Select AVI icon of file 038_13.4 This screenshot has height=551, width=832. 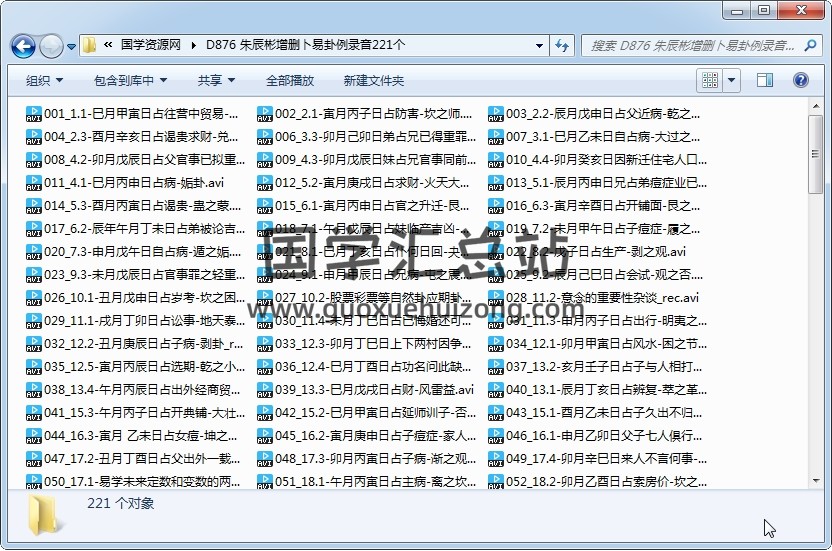[x=33, y=391]
